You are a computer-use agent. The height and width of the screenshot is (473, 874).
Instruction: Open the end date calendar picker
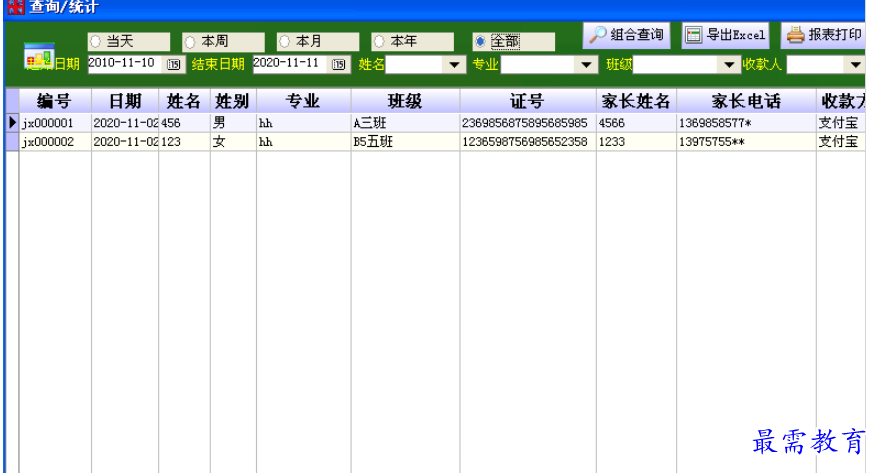coord(340,64)
